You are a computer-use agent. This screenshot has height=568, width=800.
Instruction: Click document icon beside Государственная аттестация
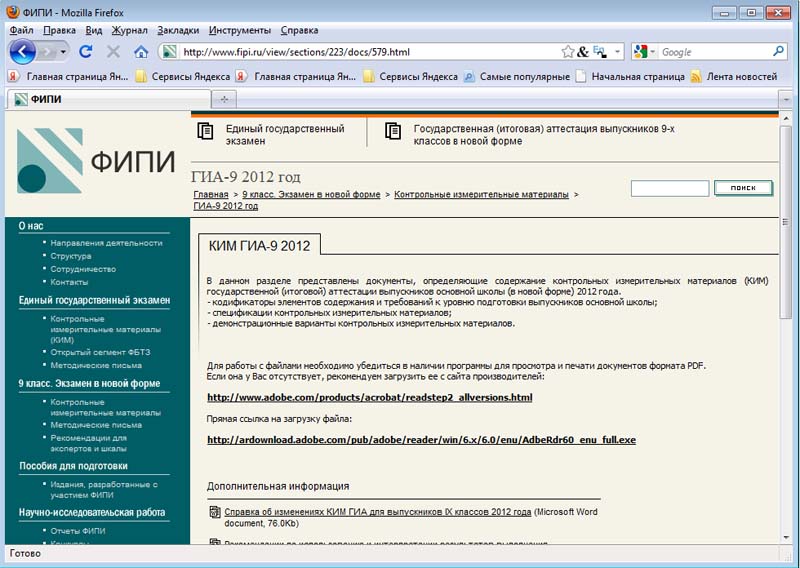(393, 131)
